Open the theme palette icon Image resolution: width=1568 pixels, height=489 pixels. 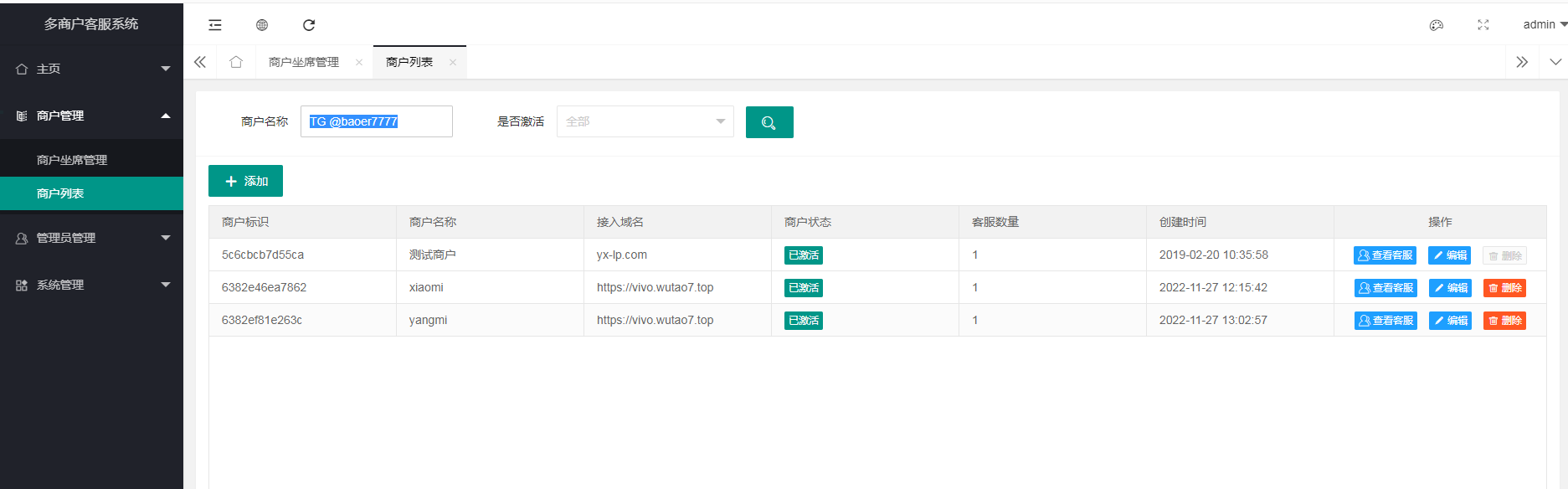pos(1437,25)
